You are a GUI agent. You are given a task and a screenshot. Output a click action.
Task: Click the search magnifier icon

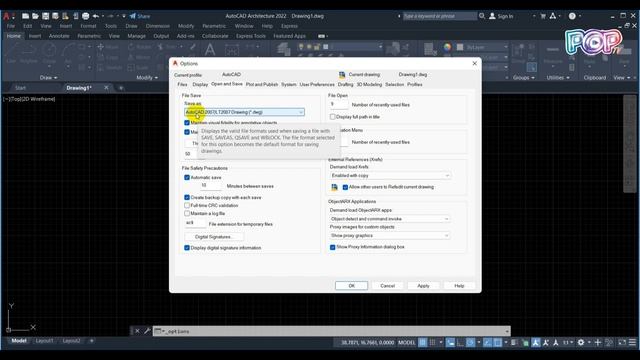(x=482, y=16)
